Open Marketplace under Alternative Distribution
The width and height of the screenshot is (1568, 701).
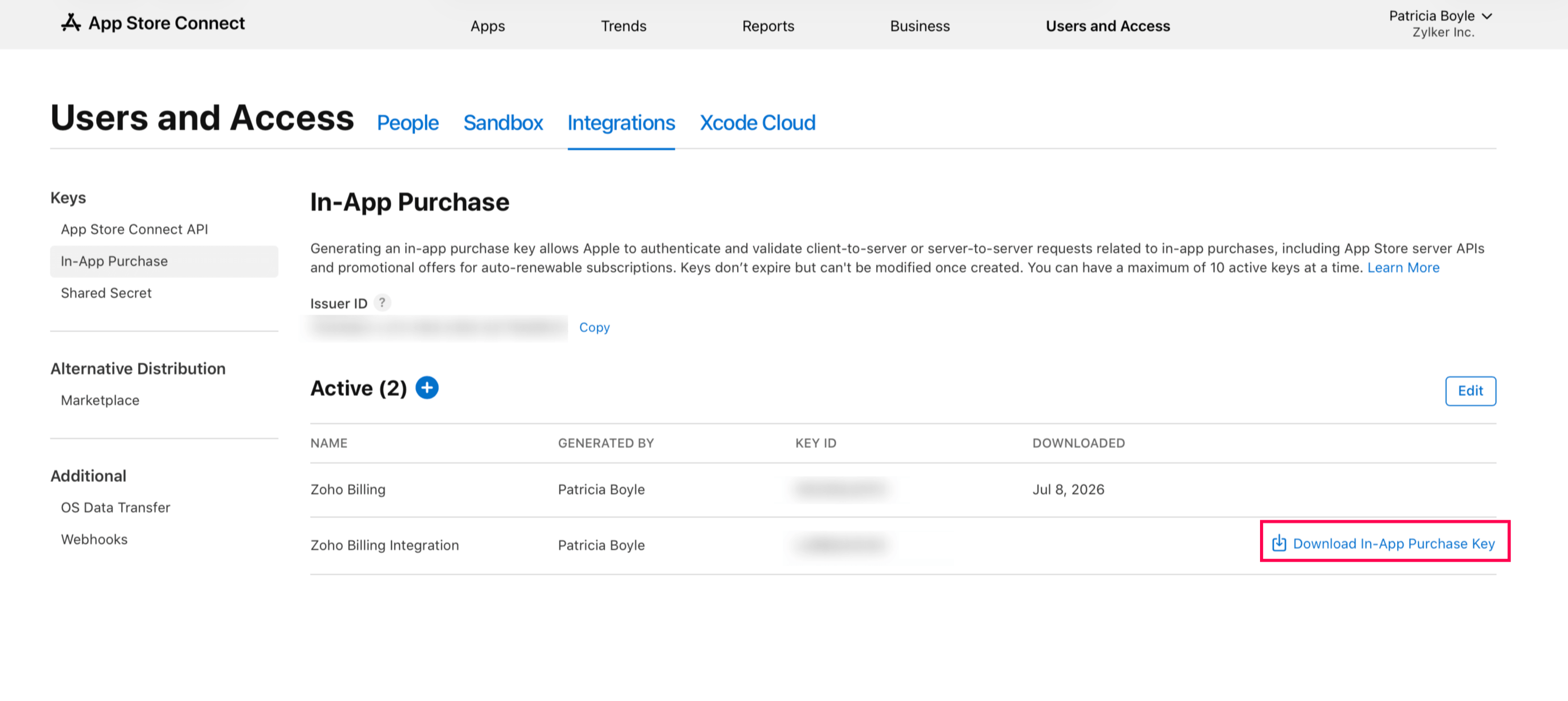tap(100, 400)
